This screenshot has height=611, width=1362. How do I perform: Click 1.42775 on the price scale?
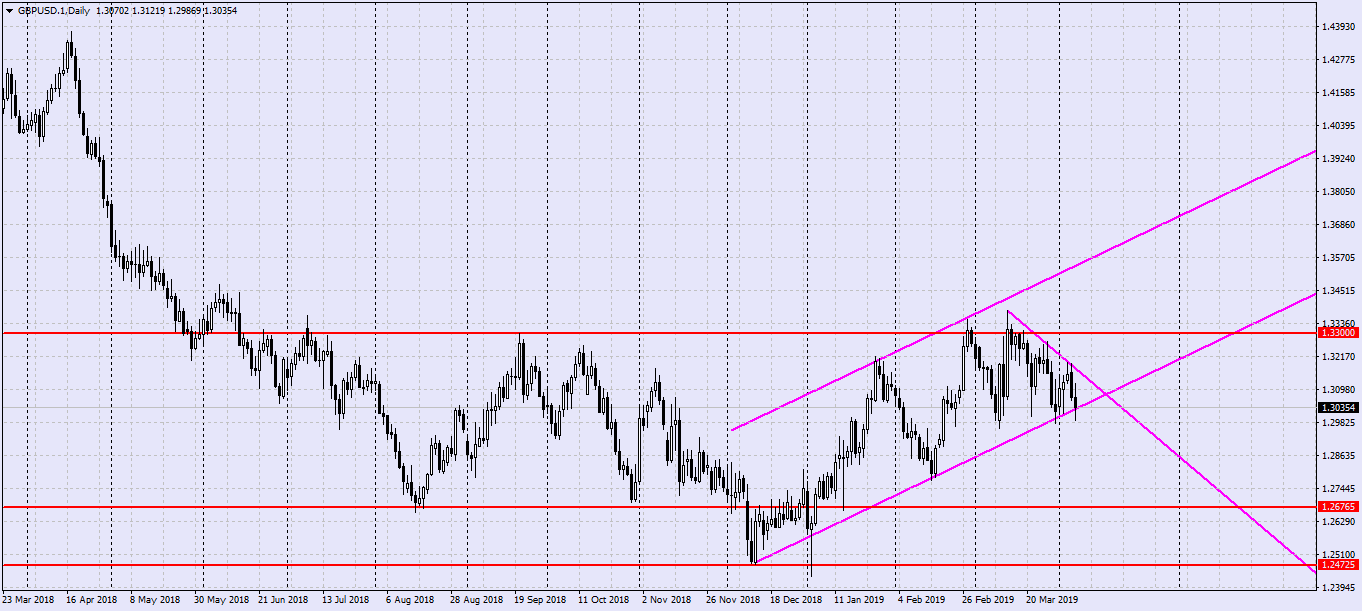coord(1338,59)
